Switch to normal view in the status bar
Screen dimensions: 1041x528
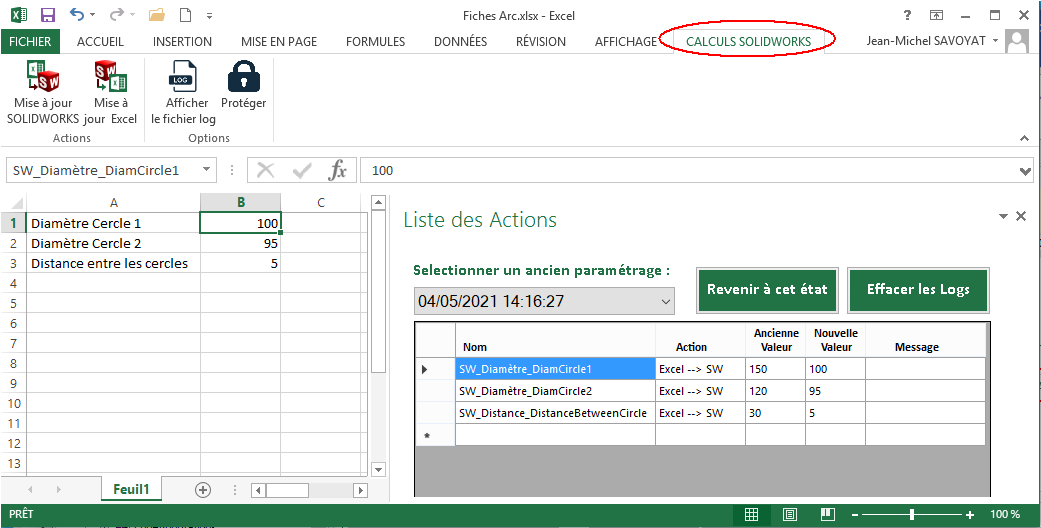pyautogui.click(x=751, y=514)
